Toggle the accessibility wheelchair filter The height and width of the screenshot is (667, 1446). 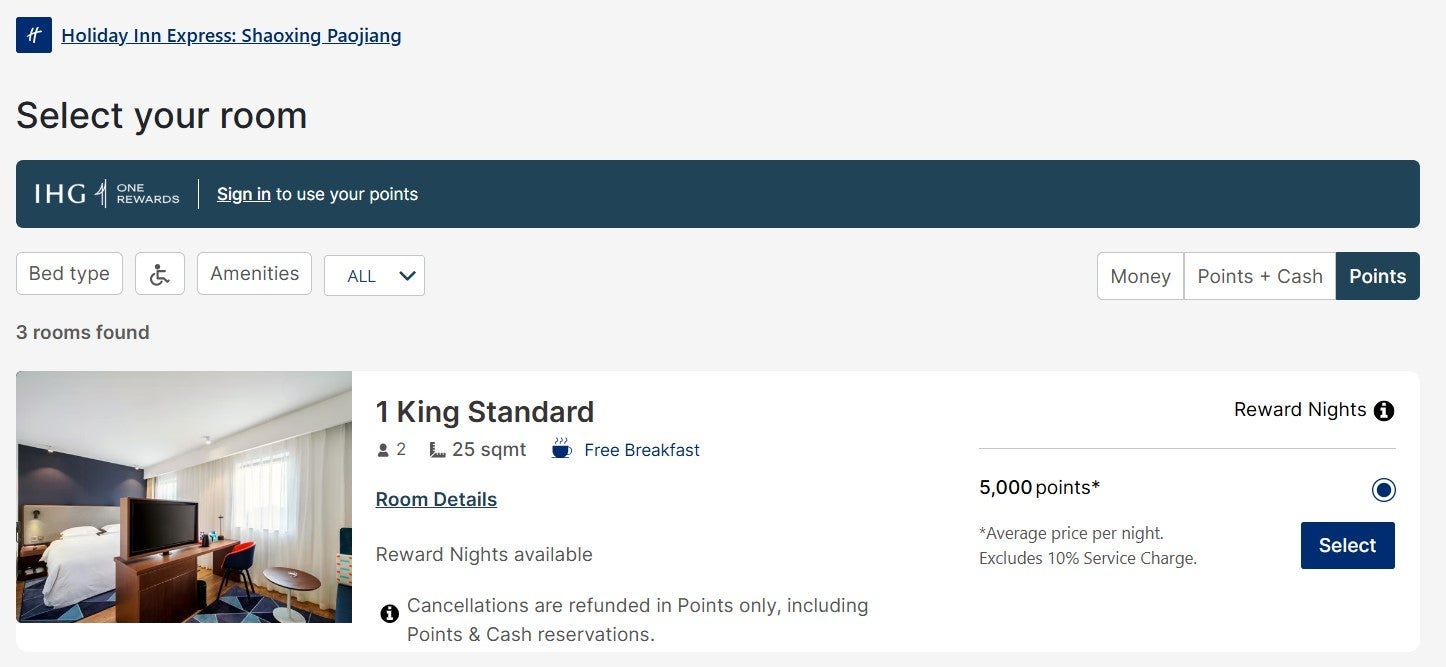click(x=160, y=274)
